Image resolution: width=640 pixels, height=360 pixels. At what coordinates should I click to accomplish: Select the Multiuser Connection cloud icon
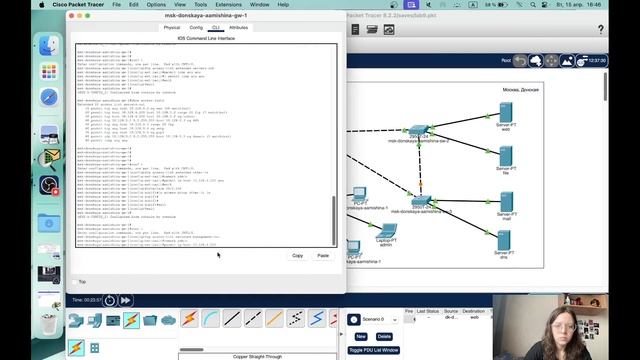coord(168,320)
